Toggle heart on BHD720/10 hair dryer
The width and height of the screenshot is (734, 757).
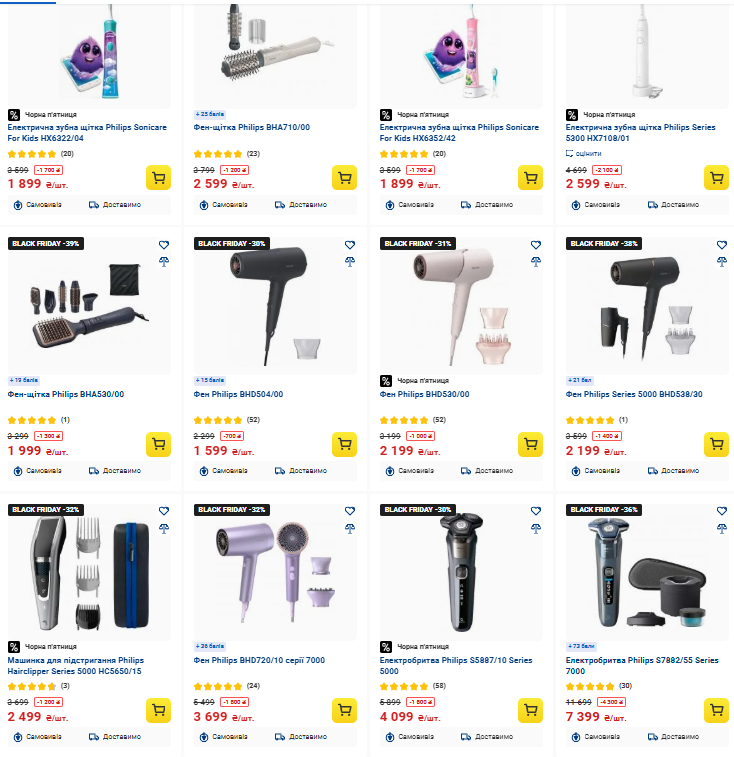click(350, 511)
